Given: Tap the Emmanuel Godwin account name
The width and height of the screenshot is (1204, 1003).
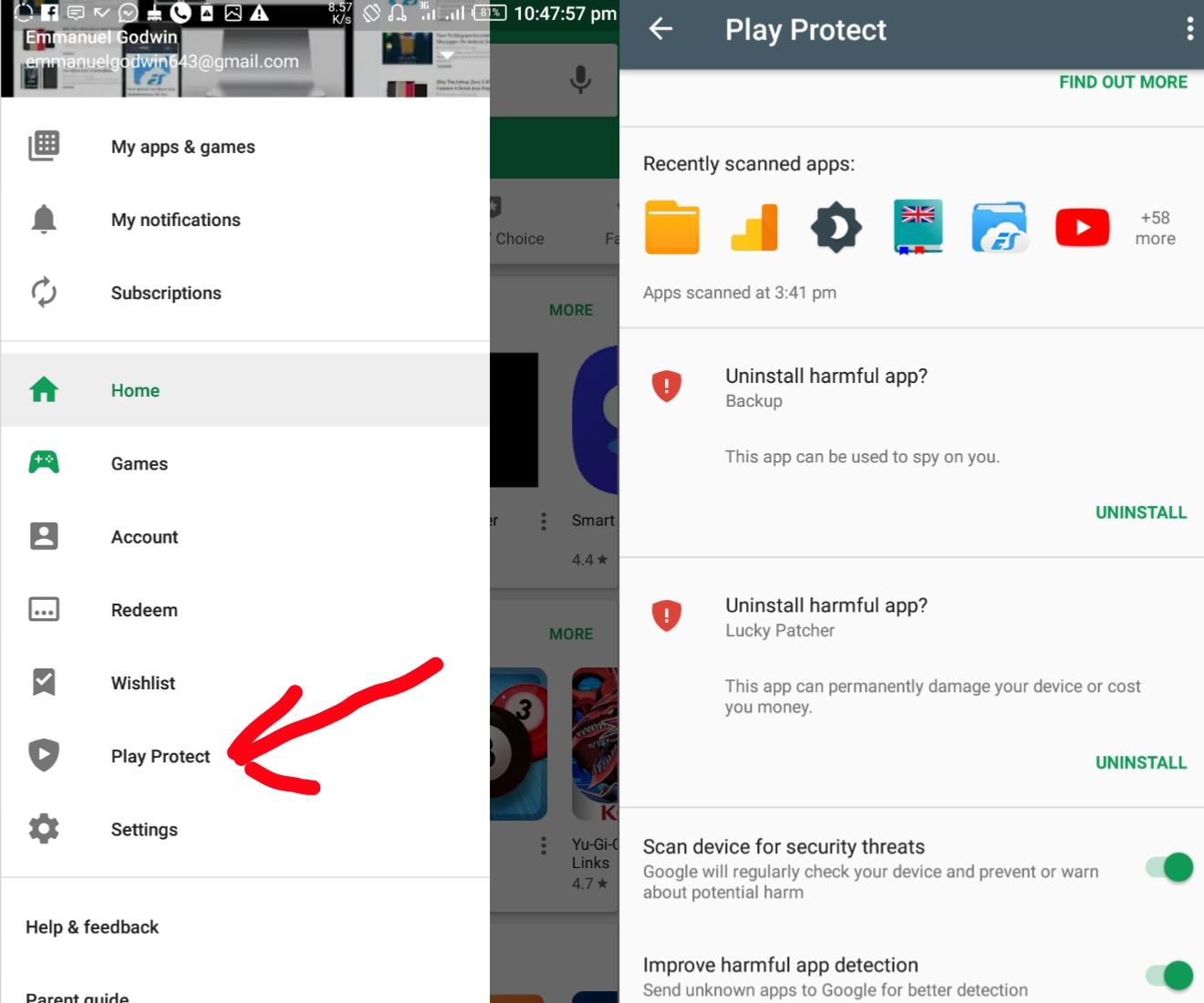Looking at the screenshot, I should pos(101,37).
